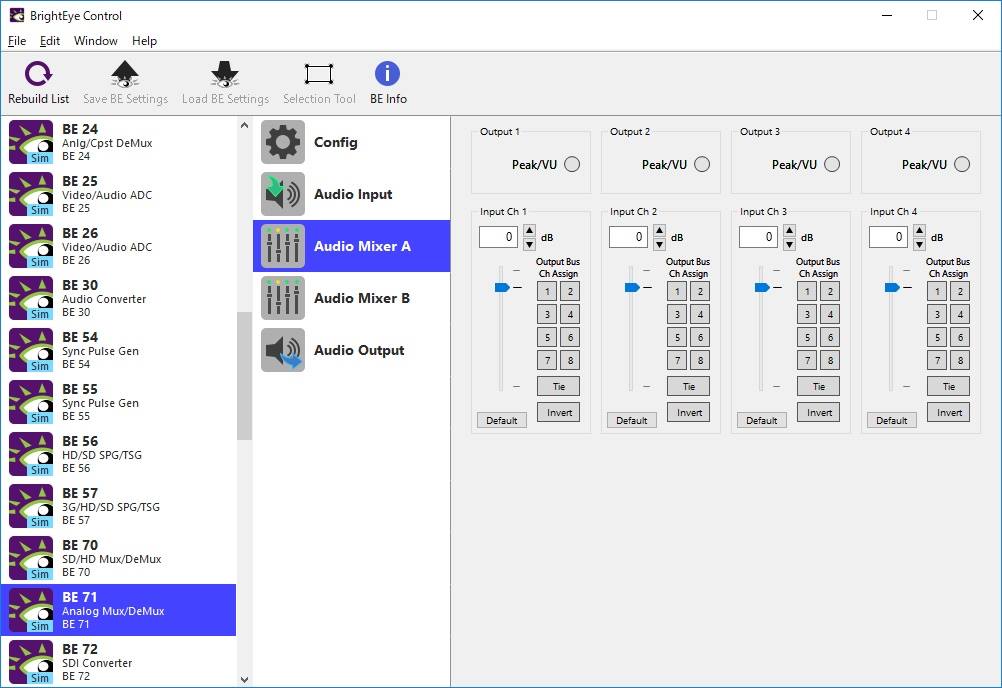Toggle Invert for Input Ch 1
This screenshot has width=1002, height=688.
[x=559, y=413]
